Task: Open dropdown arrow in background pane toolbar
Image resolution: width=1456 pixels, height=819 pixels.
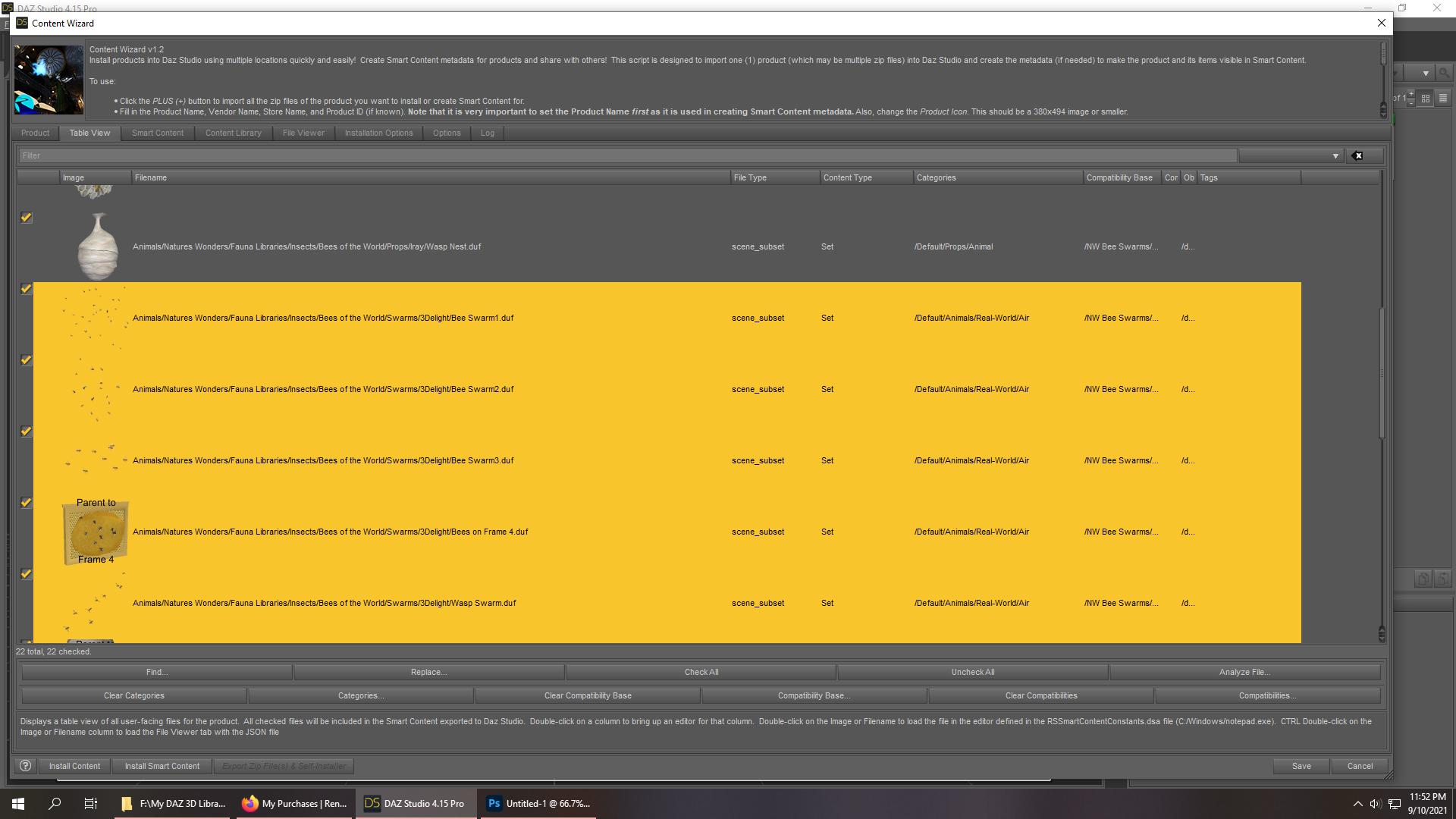Action: (1426, 74)
